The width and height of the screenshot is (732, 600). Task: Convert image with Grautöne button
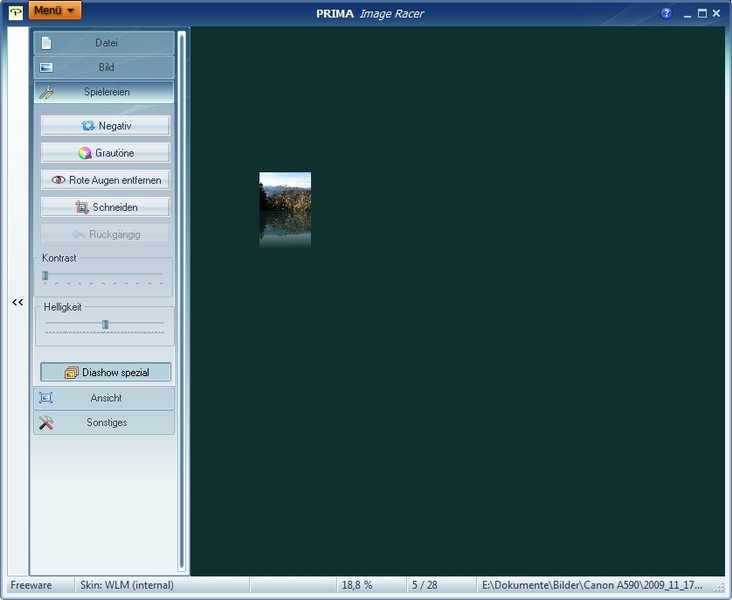[106, 153]
